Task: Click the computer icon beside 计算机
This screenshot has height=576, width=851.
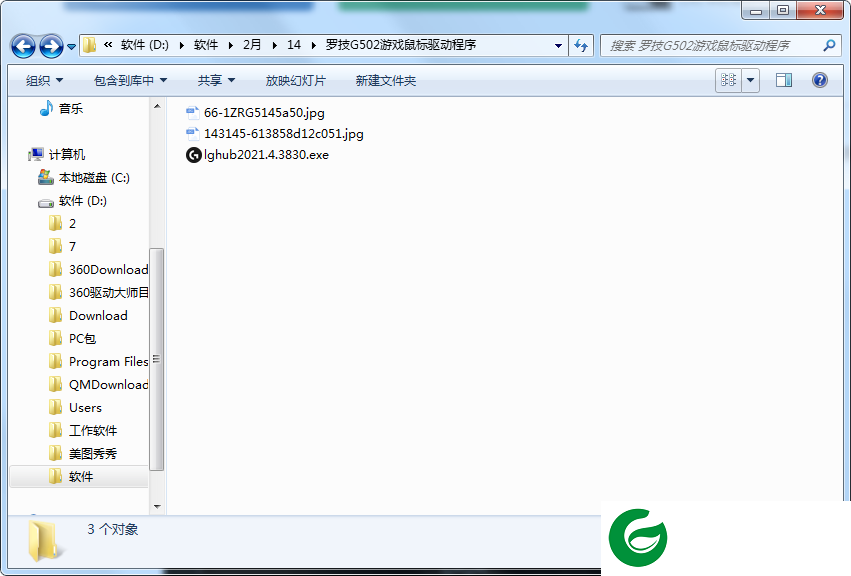Action: (x=36, y=155)
